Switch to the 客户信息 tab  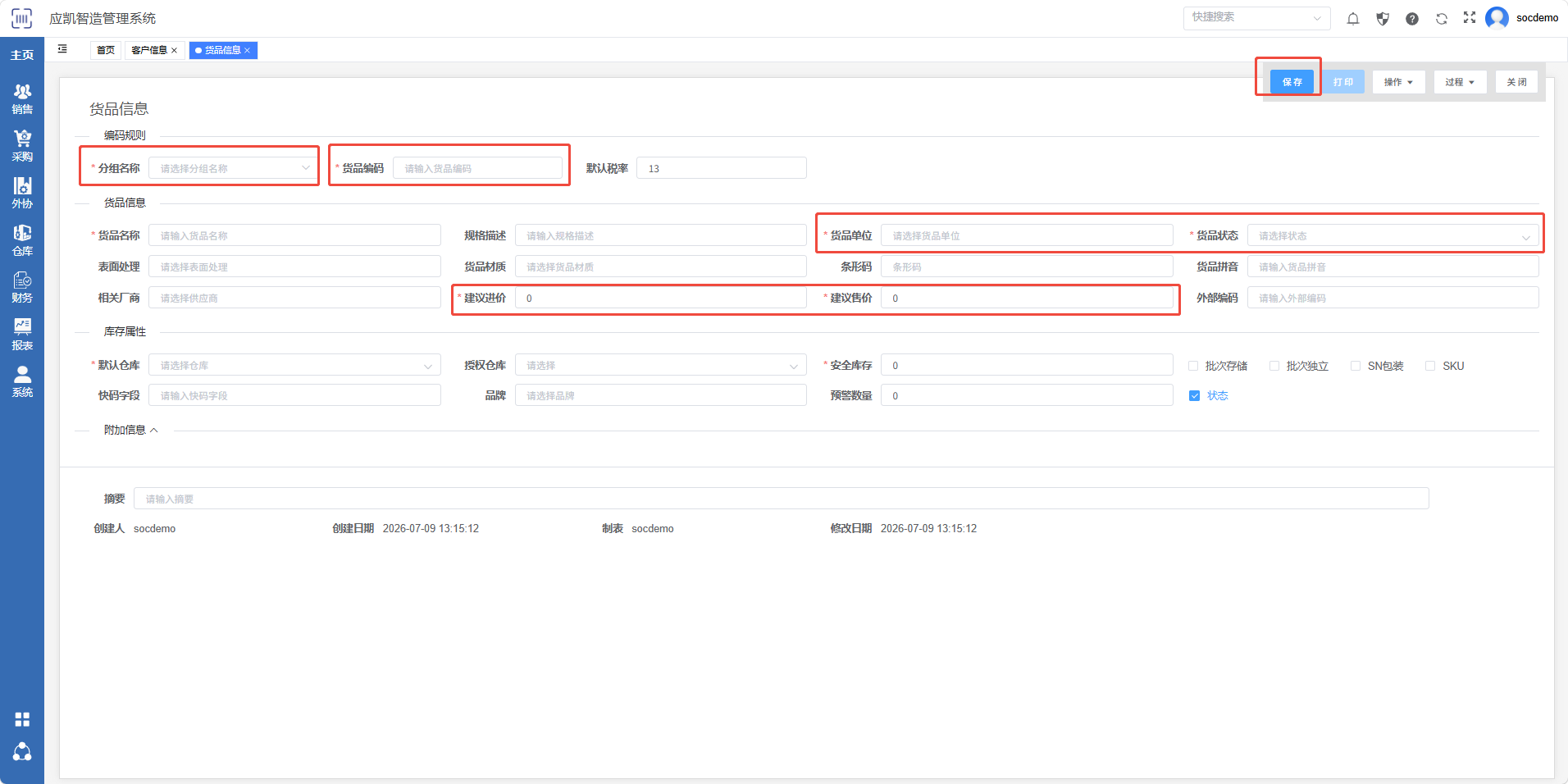point(149,50)
